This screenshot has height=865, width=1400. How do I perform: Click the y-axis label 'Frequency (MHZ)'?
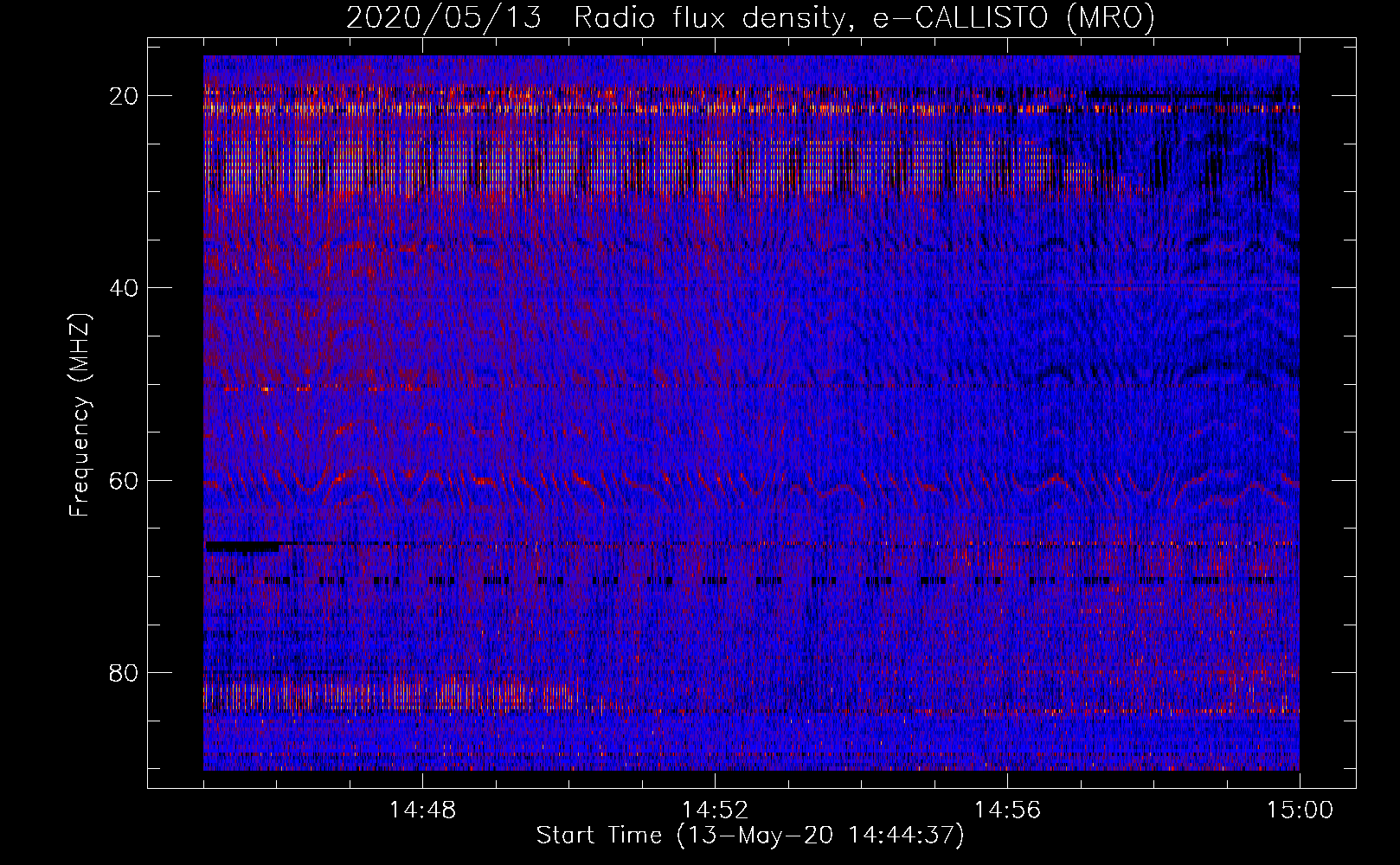[80, 414]
